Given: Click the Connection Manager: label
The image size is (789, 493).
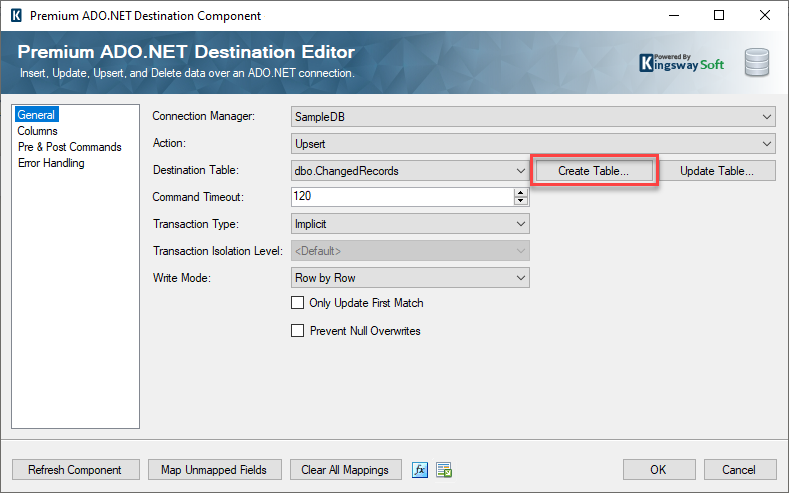Looking at the screenshot, I should pos(204,116).
